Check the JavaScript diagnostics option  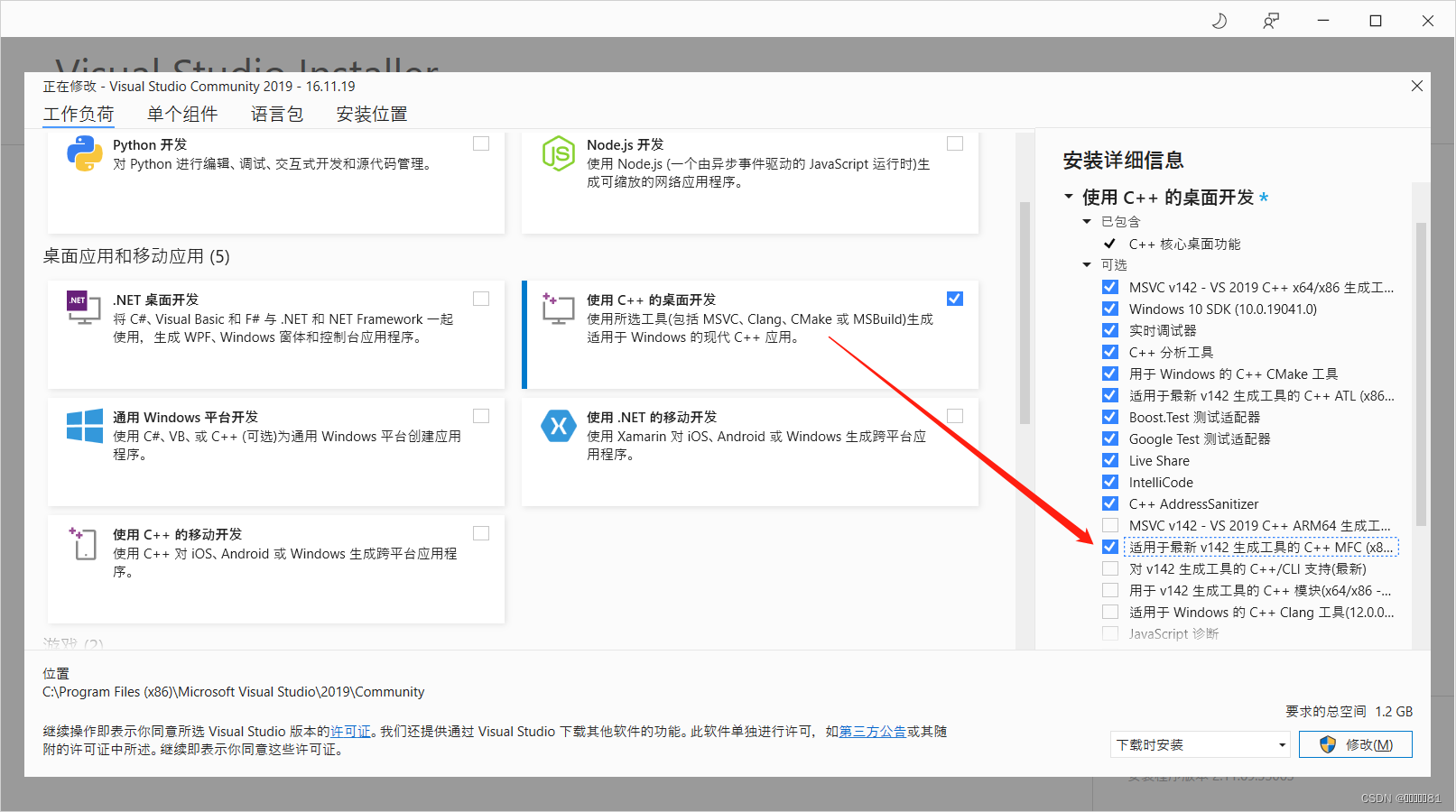[x=1110, y=633]
